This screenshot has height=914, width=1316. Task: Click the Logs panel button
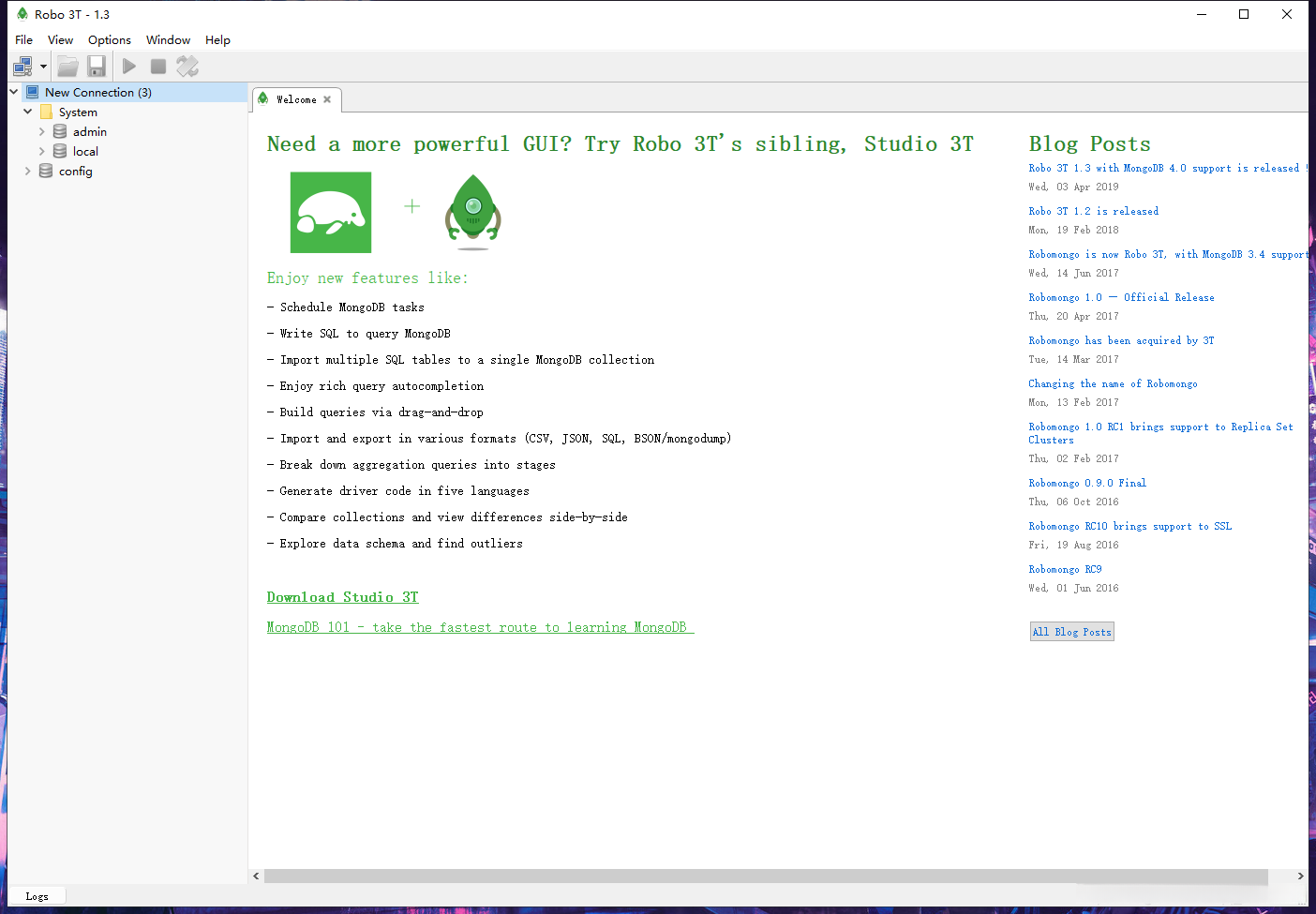point(37,896)
